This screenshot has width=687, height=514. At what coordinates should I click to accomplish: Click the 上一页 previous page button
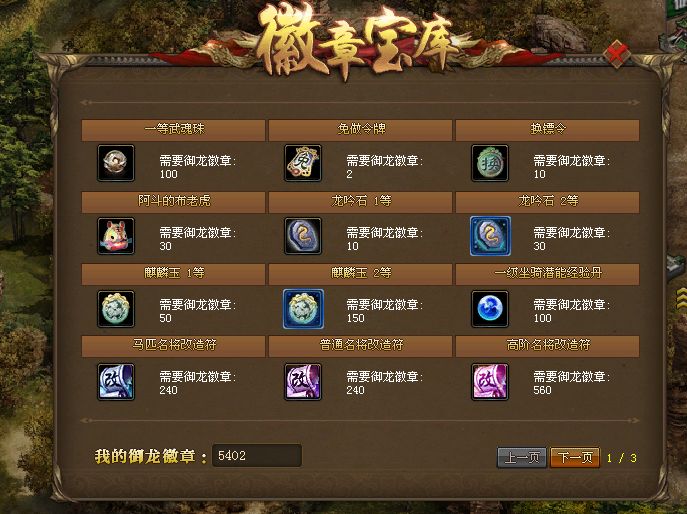(522, 457)
